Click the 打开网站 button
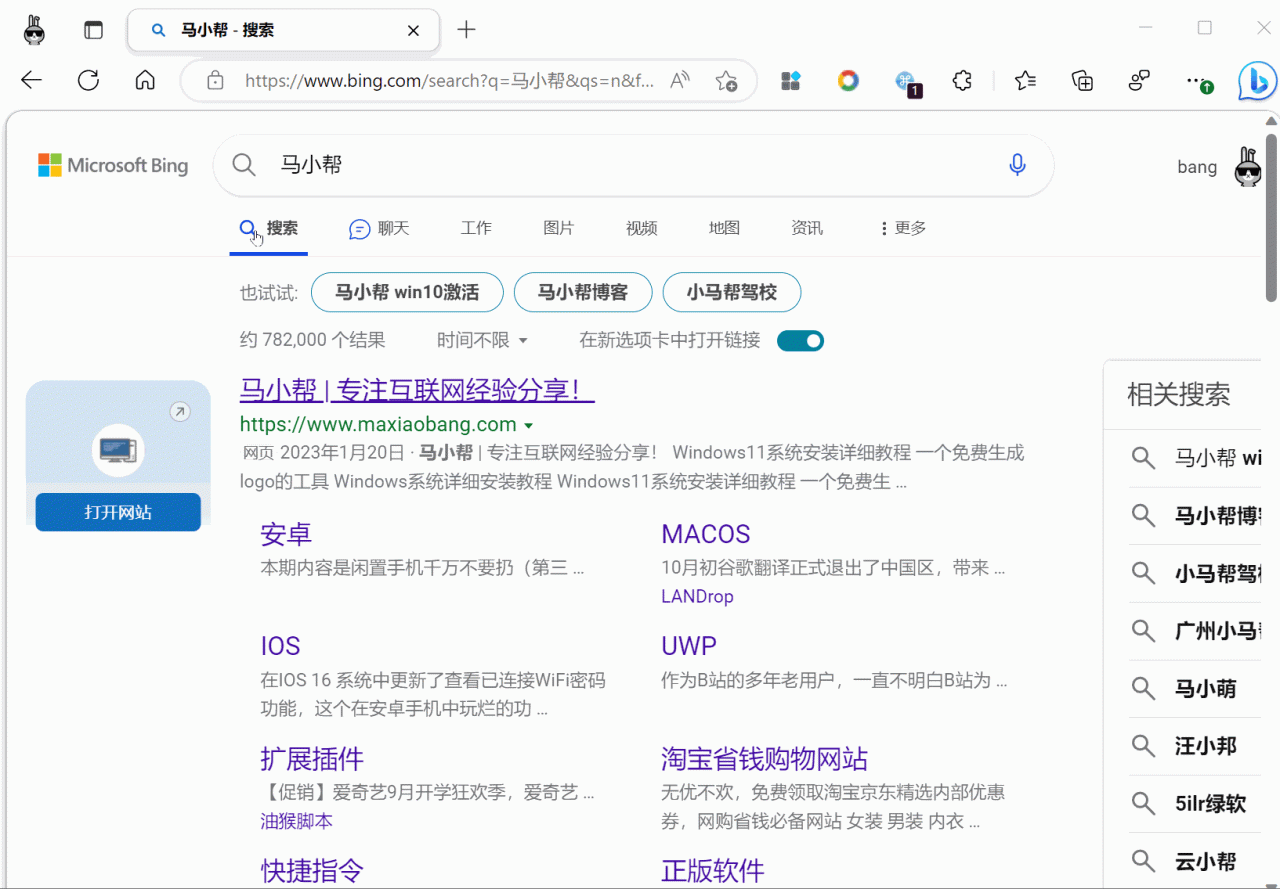The image size is (1280, 889). (x=117, y=511)
